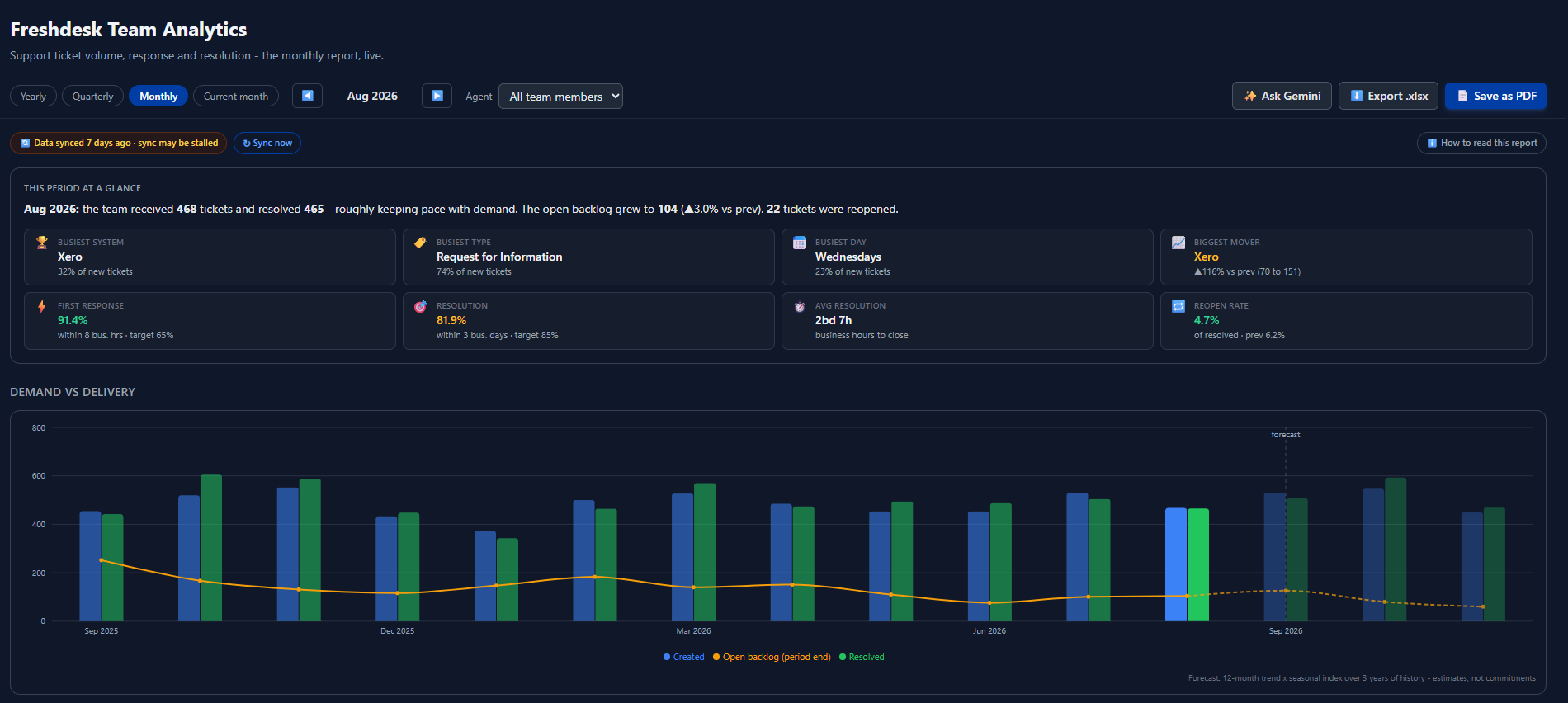Click the target icon in Resolution card
Viewport: 1568px width, 703px height.
420,306
